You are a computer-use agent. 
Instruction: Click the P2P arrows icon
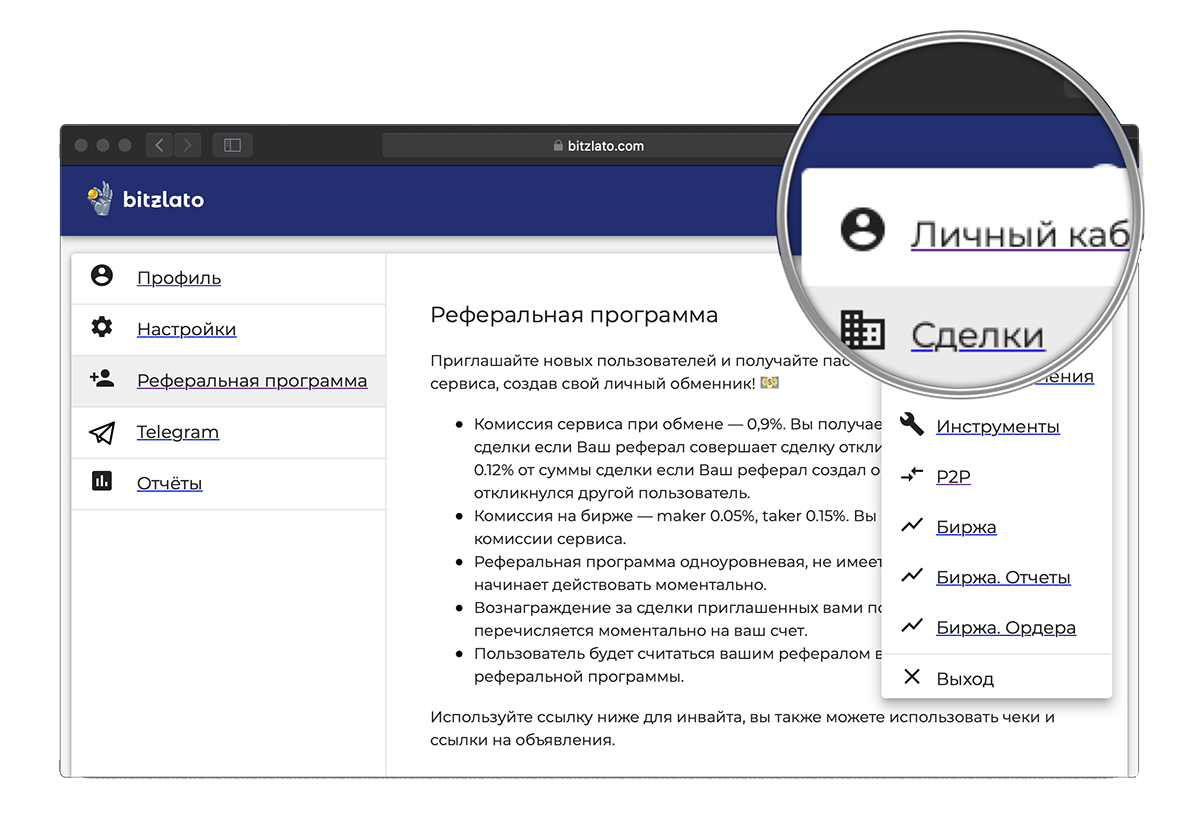(x=911, y=475)
